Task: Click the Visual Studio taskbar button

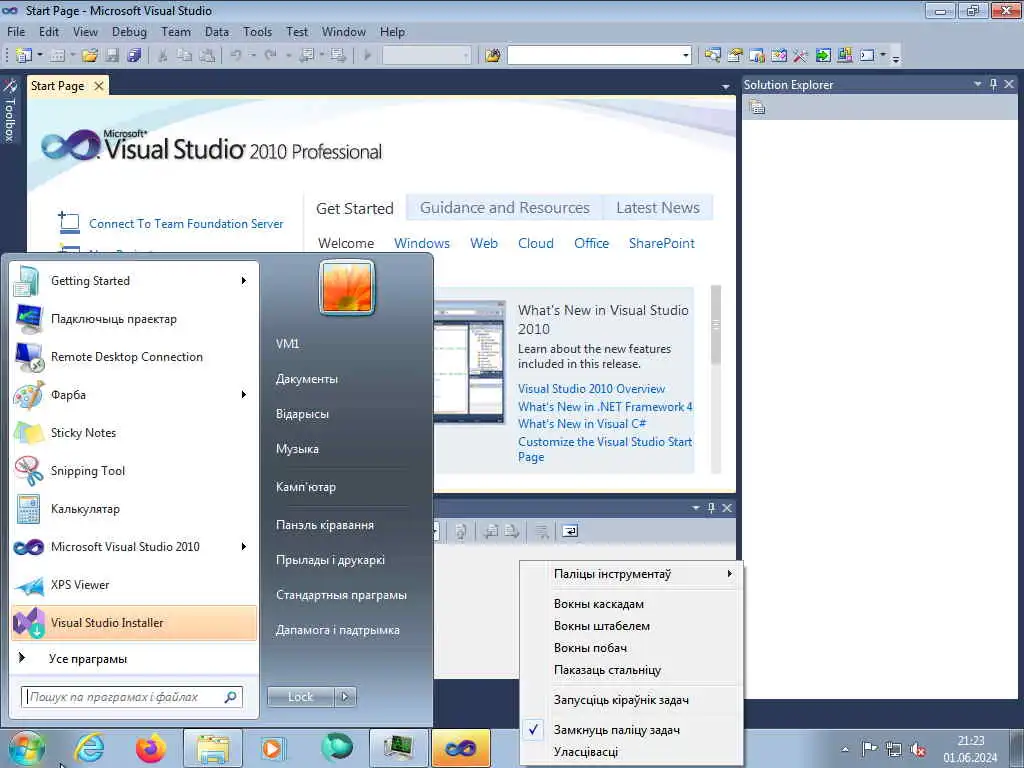Action: click(461, 748)
